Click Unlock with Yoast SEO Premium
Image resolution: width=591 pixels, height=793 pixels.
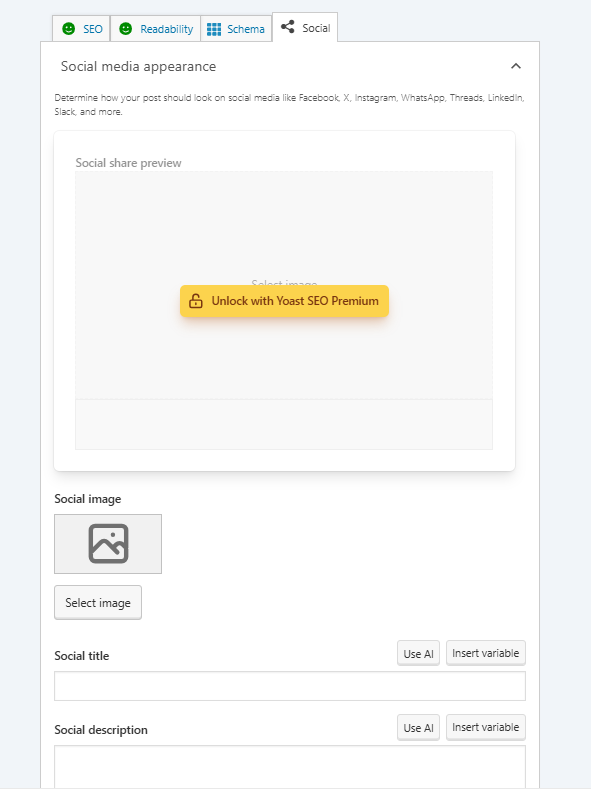tap(284, 301)
